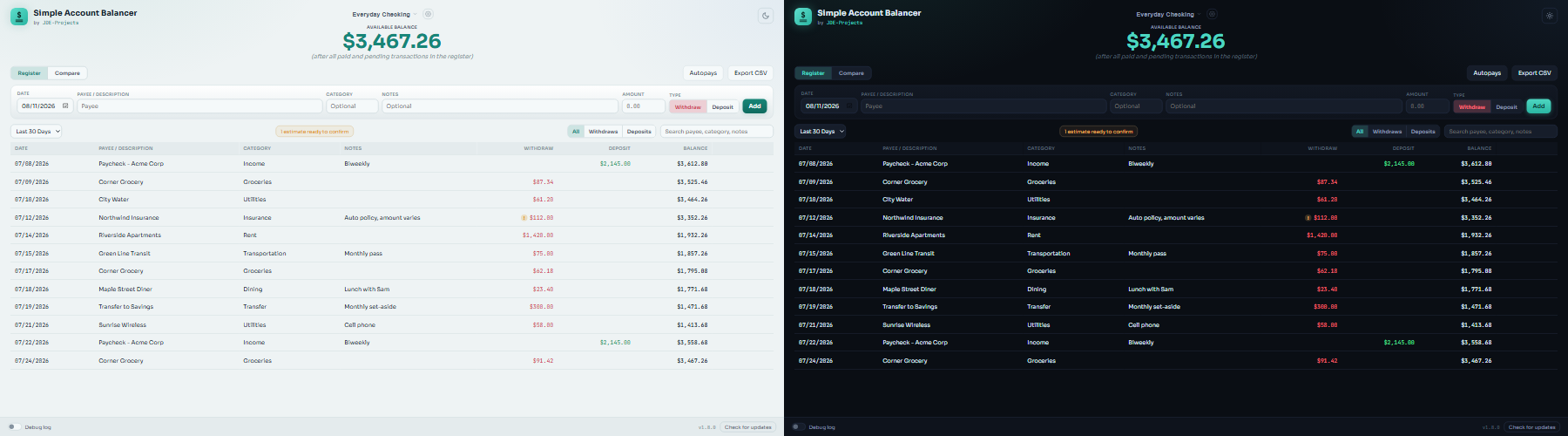Focus the Amount field in light window
Image resolution: width=1568 pixels, height=436 pixels.
tap(643, 106)
